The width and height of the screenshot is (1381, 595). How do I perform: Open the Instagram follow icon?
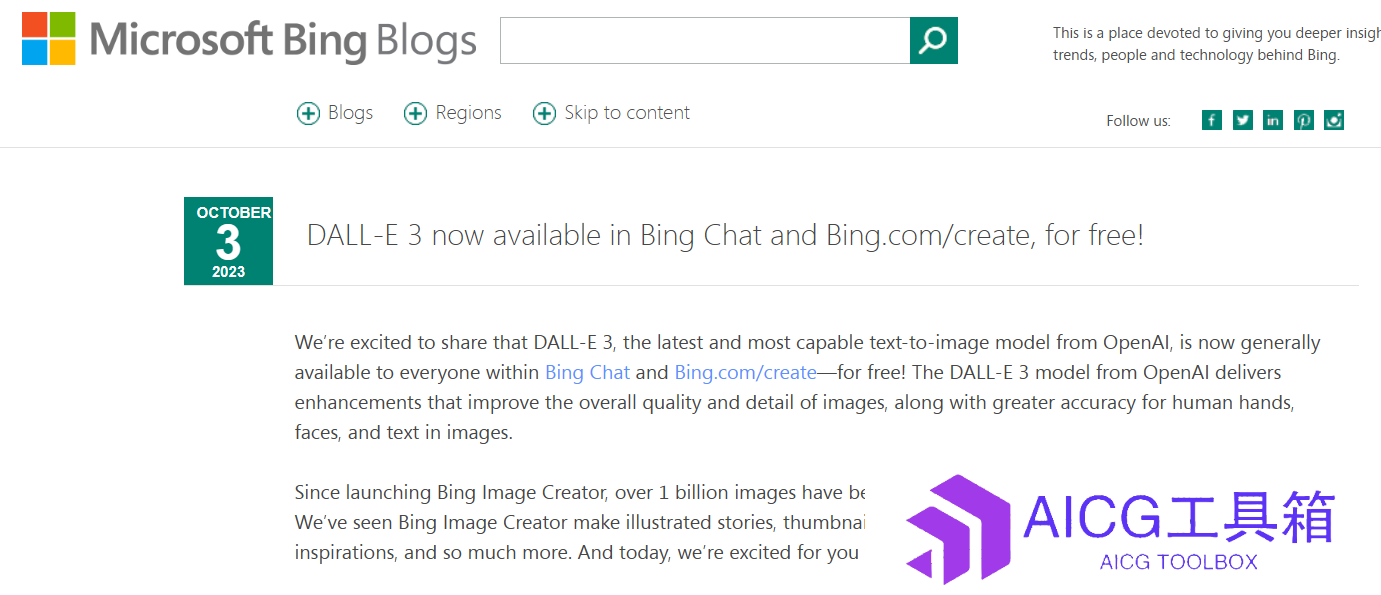tap(1334, 120)
